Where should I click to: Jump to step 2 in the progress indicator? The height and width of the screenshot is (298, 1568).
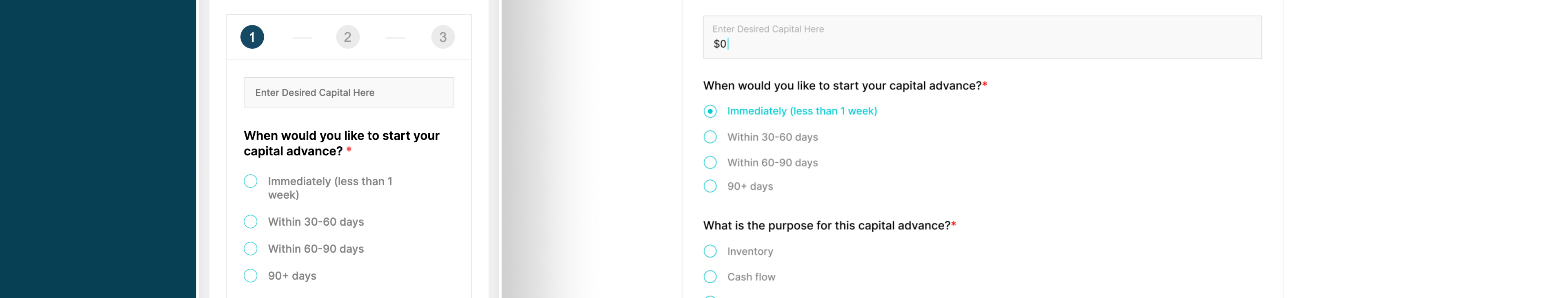coord(347,37)
